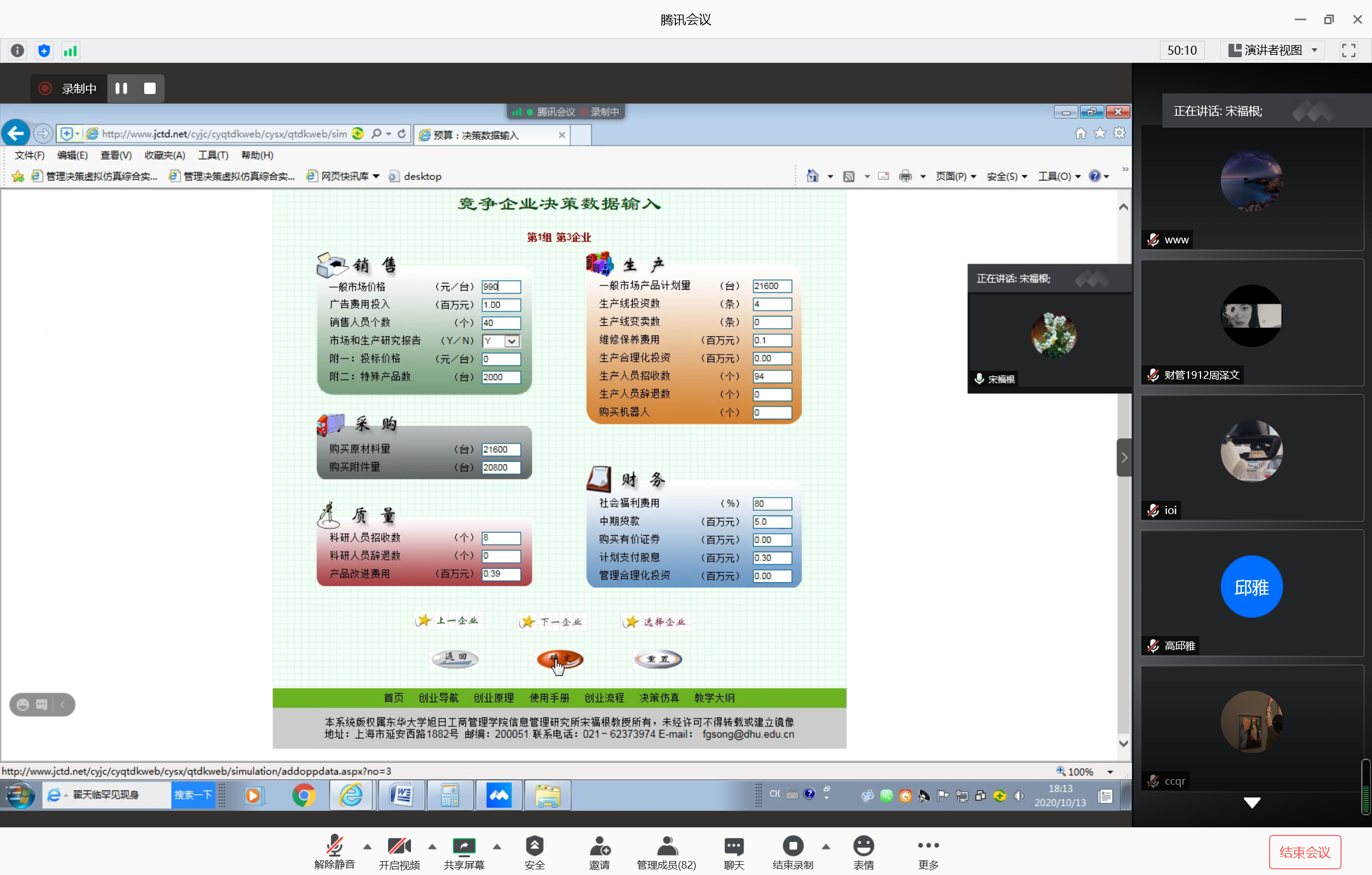Click the 一般市场价格 input field

tap(501, 287)
